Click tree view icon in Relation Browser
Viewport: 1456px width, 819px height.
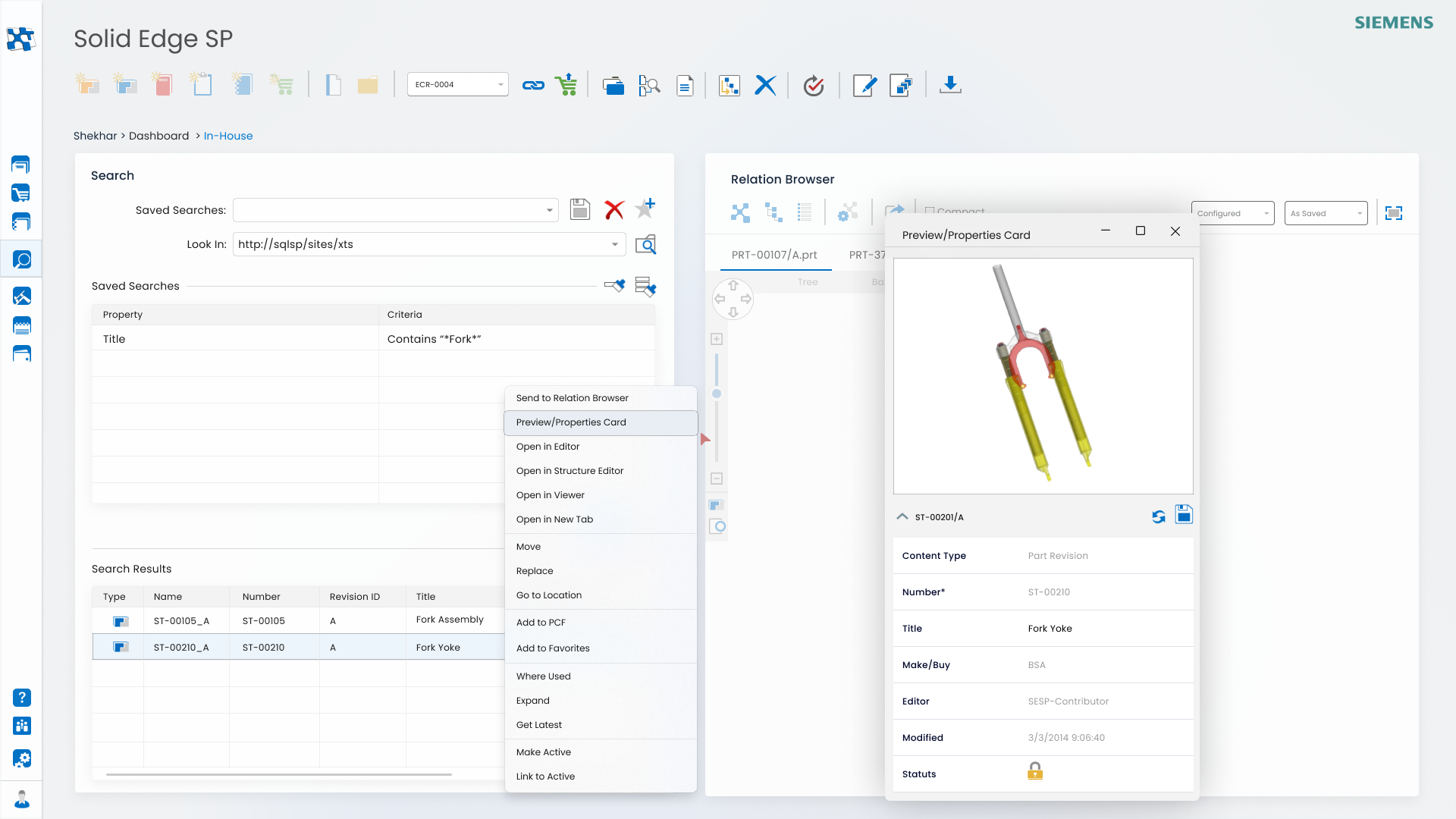(x=773, y=212)
